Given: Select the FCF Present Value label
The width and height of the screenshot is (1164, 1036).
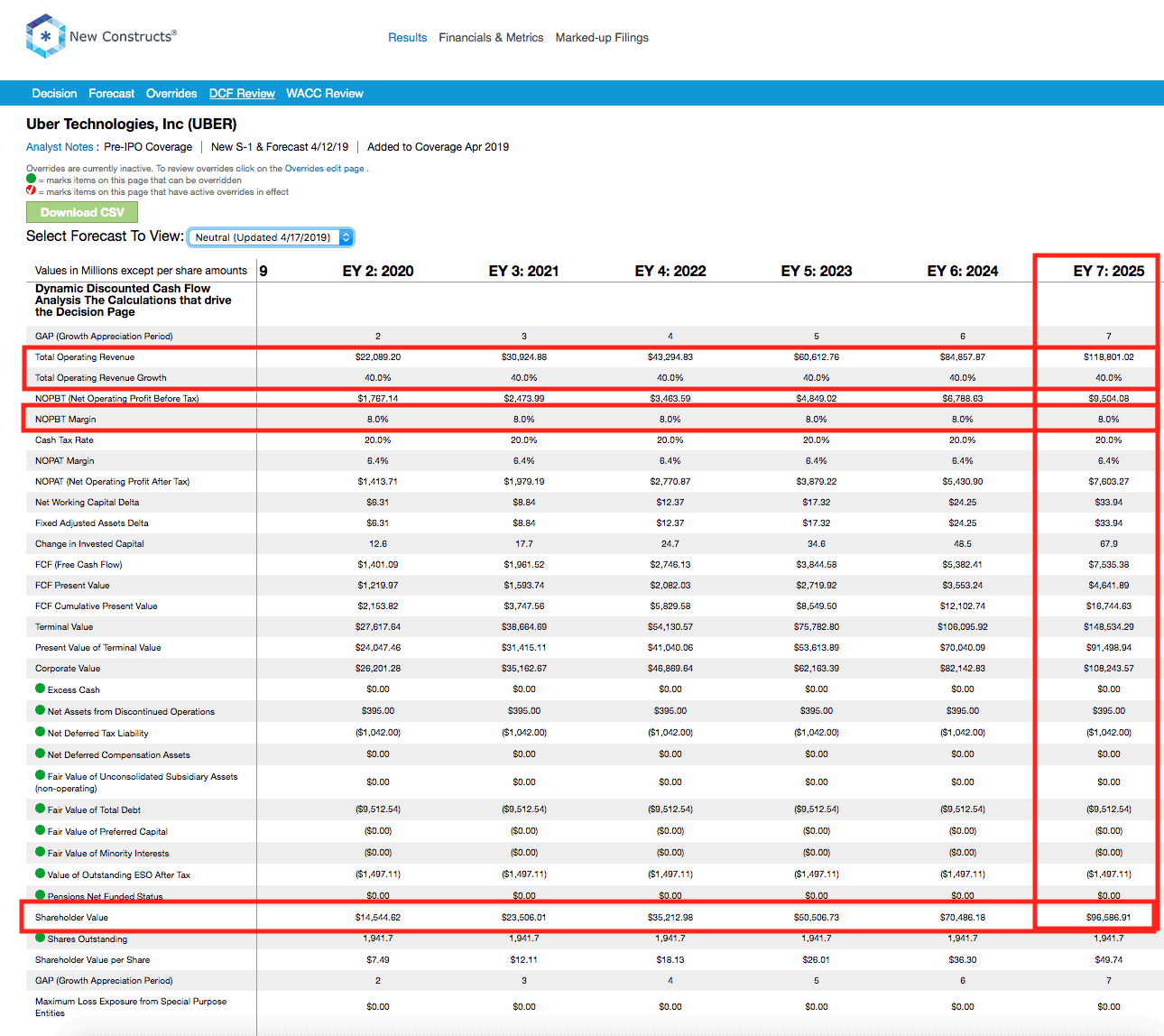Looking at the screenshot, I should pyautogui.click(x=72, y=586).
